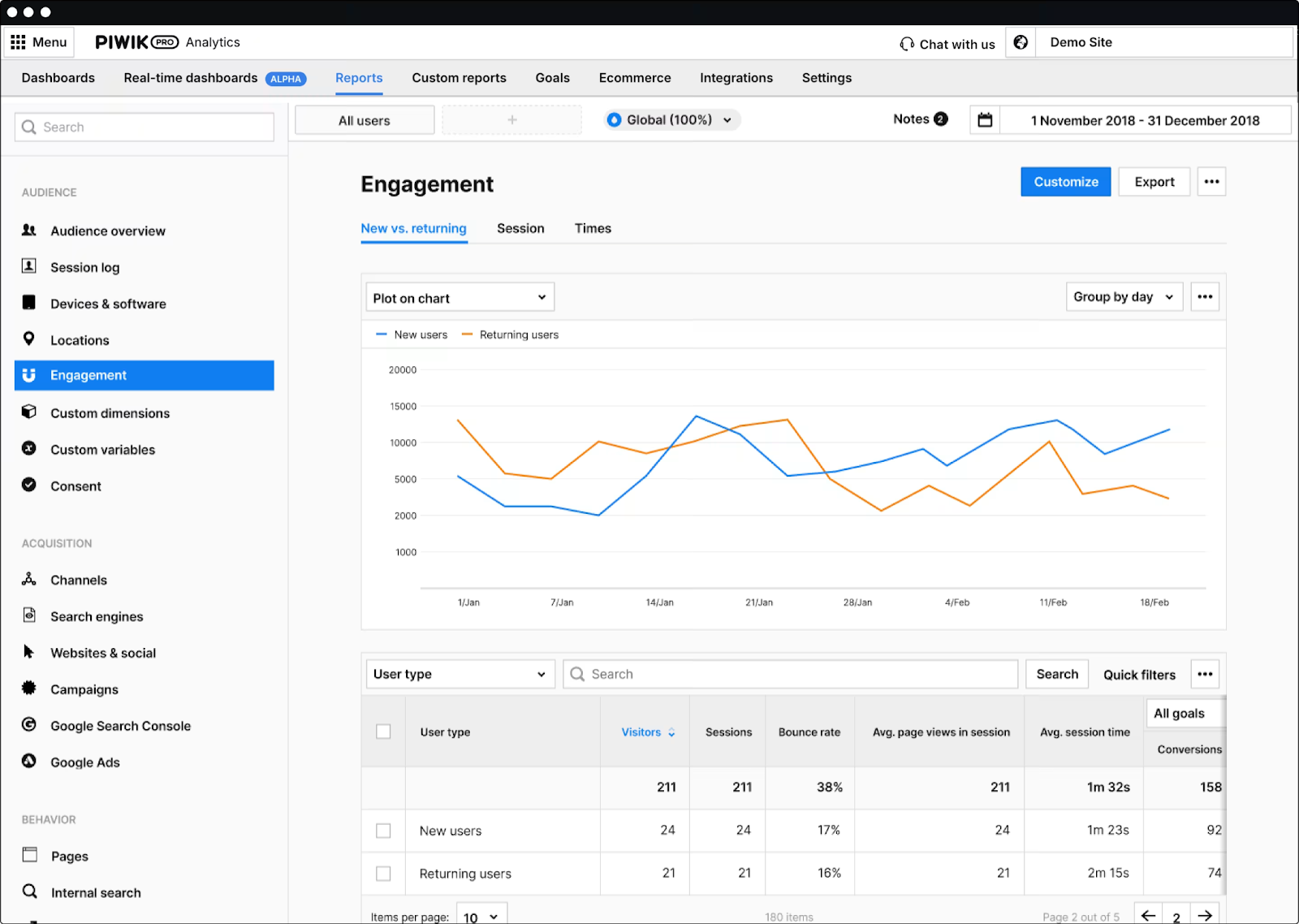Click the Locations pin icon
This screenshot has width=1299, height=924.
[x=29, y=339]
